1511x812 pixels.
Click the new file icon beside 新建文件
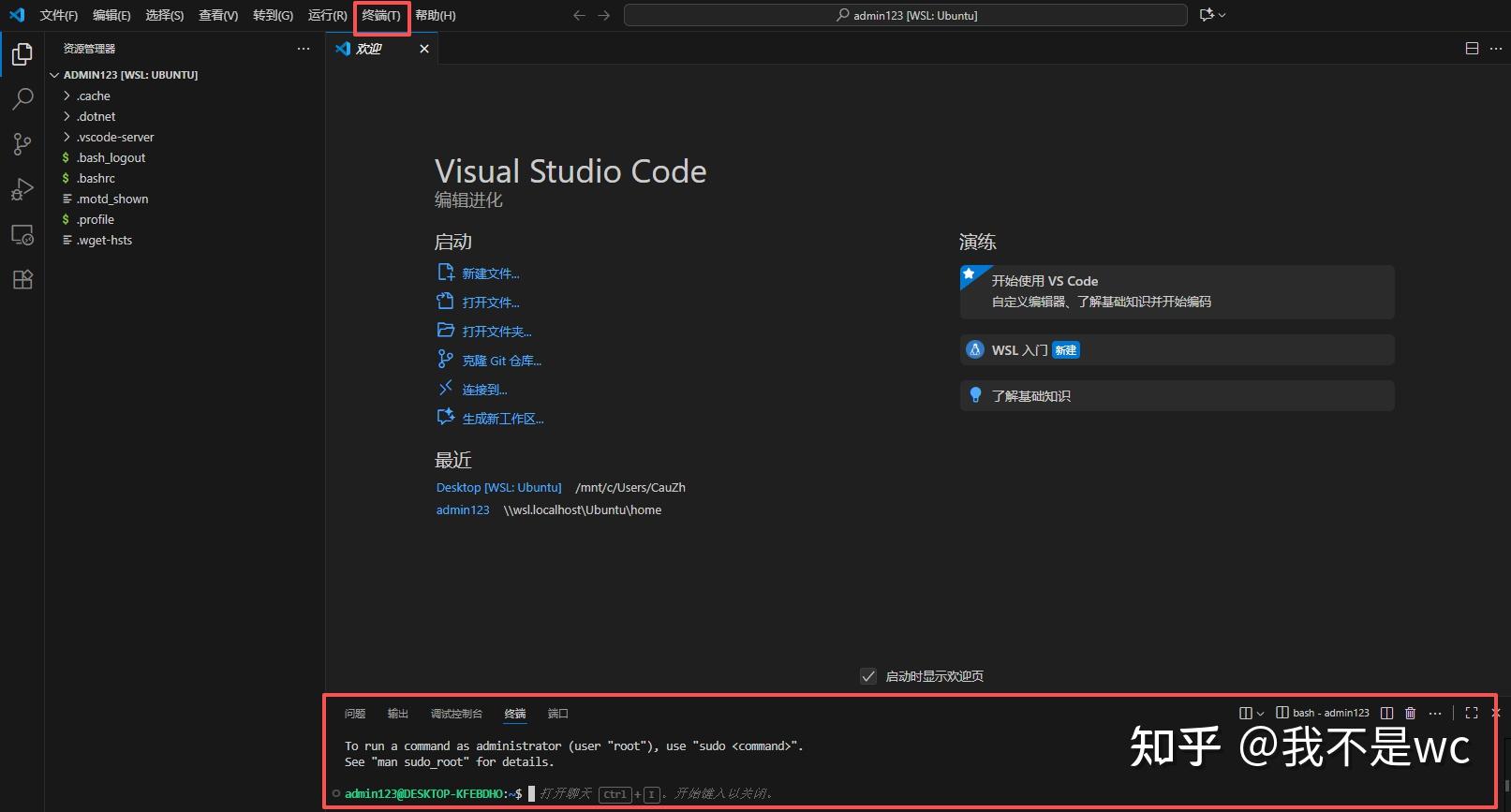pos(446,273)
